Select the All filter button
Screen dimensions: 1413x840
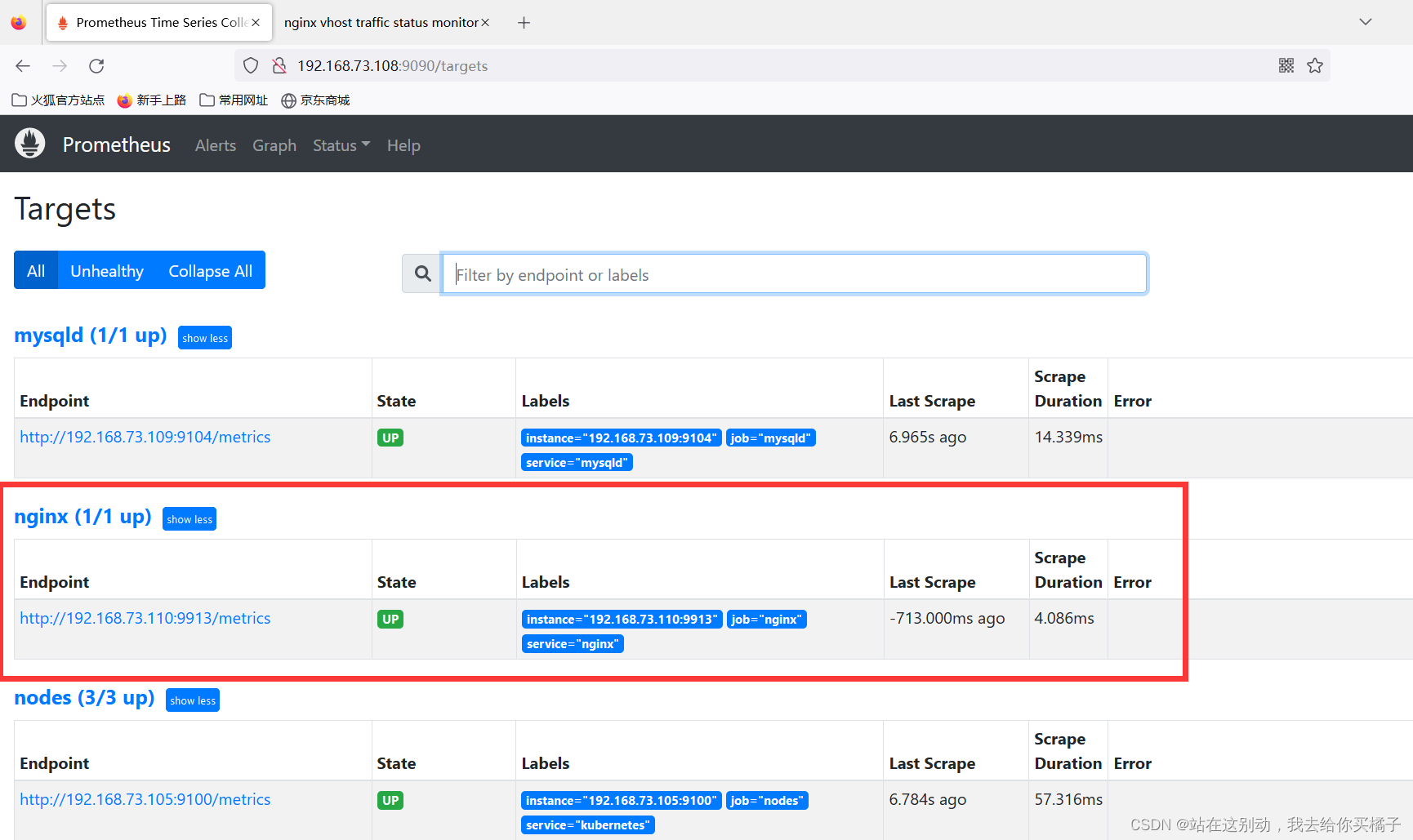coord(36,270)
